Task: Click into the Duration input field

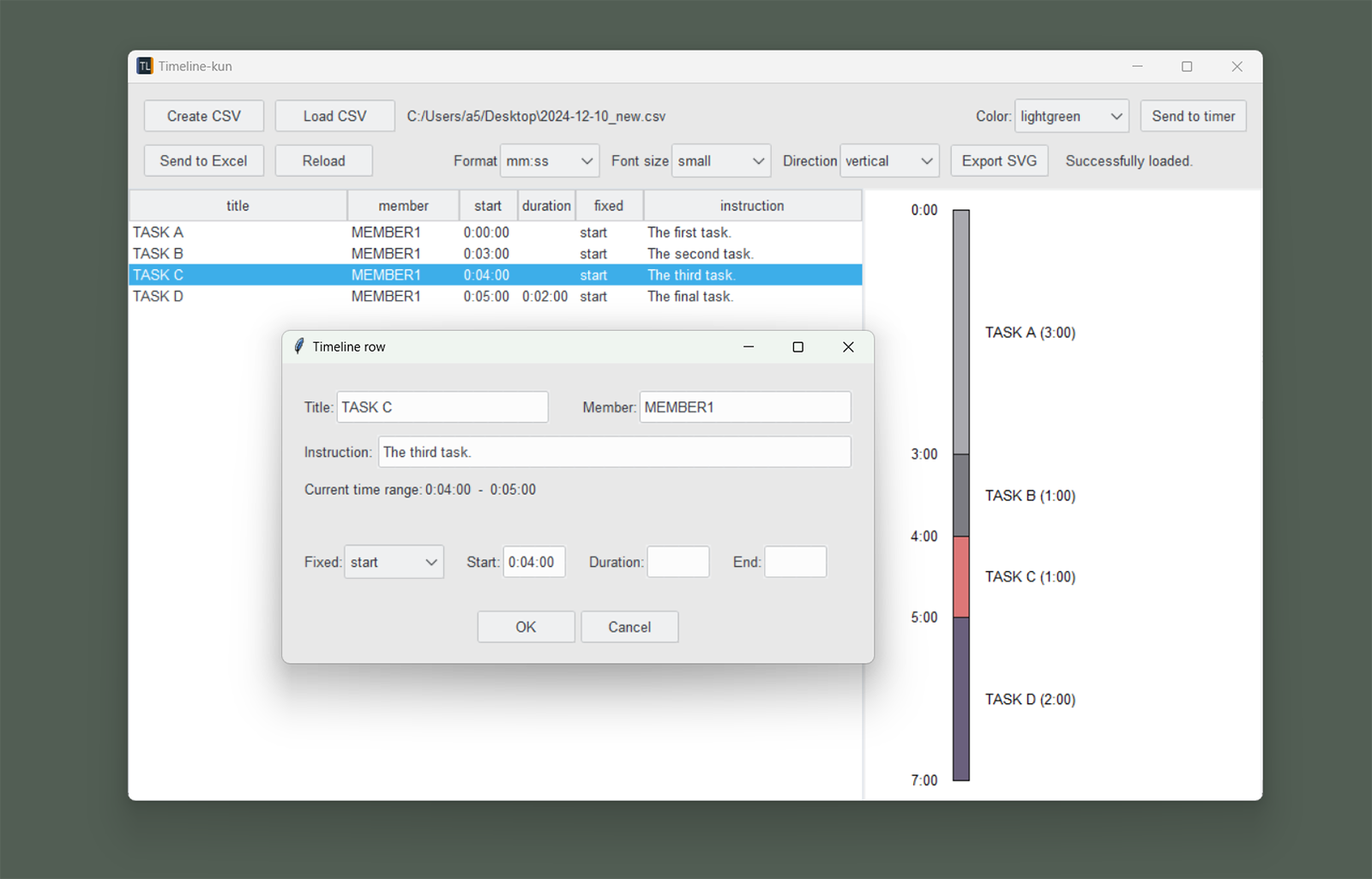Action: [x=677, y=563]
